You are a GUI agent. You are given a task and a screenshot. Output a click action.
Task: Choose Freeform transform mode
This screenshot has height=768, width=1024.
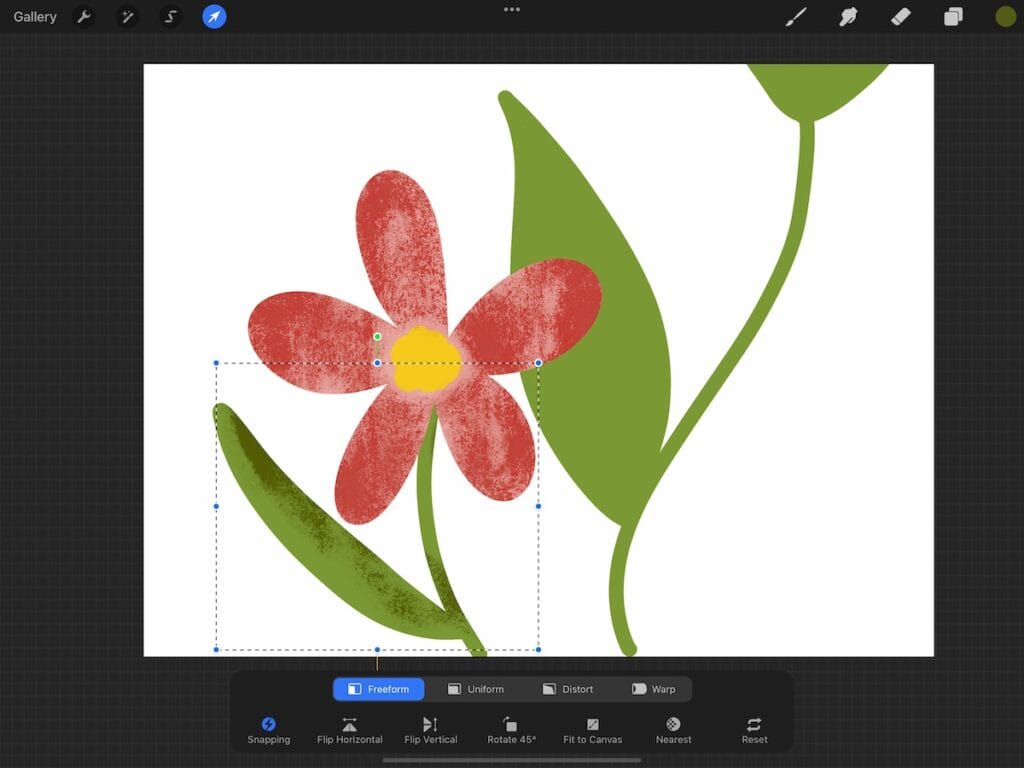(x=378, y=689)
